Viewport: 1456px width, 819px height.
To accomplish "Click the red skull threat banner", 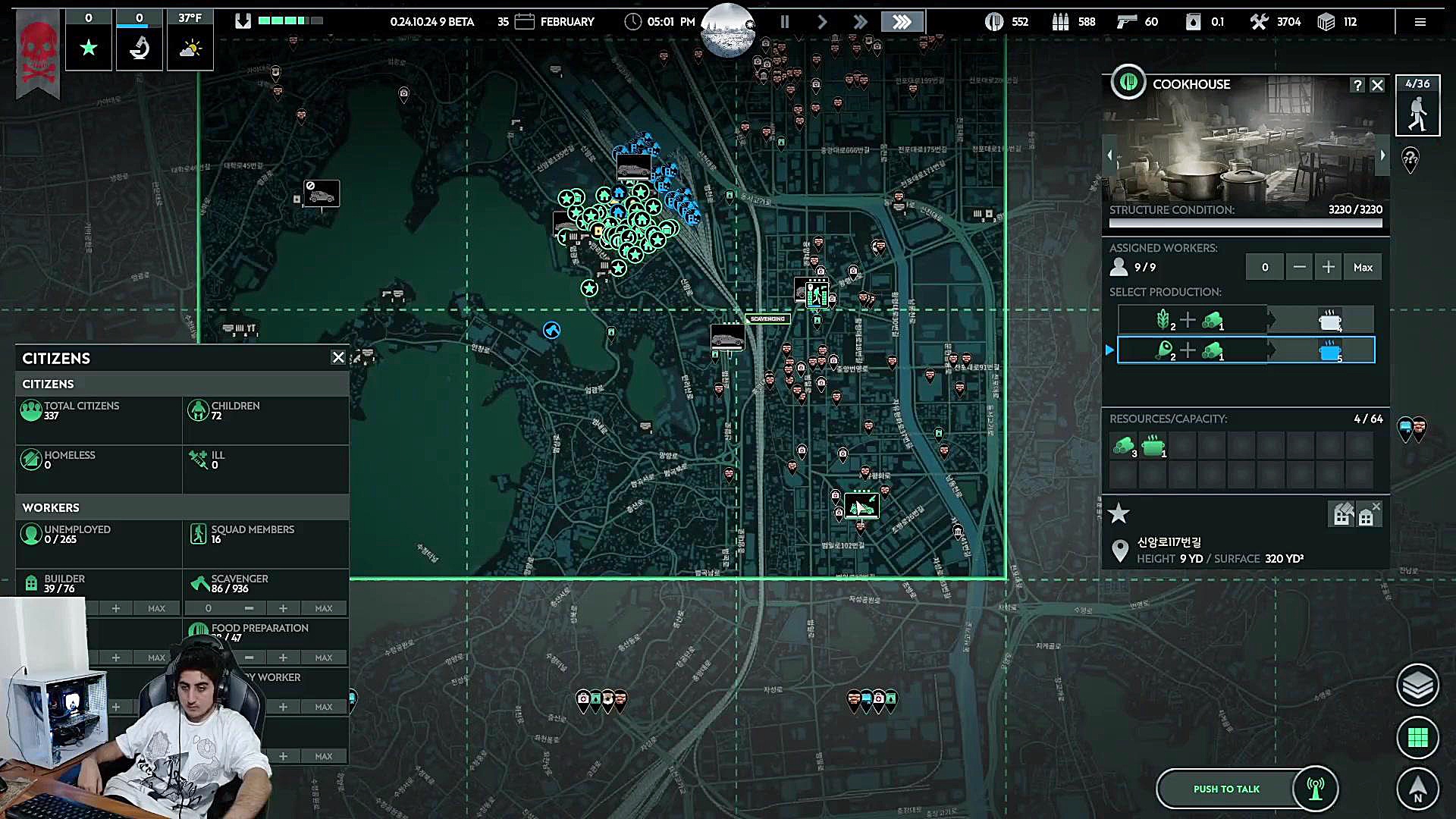I will pyautogui.click(x=38, y=53).
